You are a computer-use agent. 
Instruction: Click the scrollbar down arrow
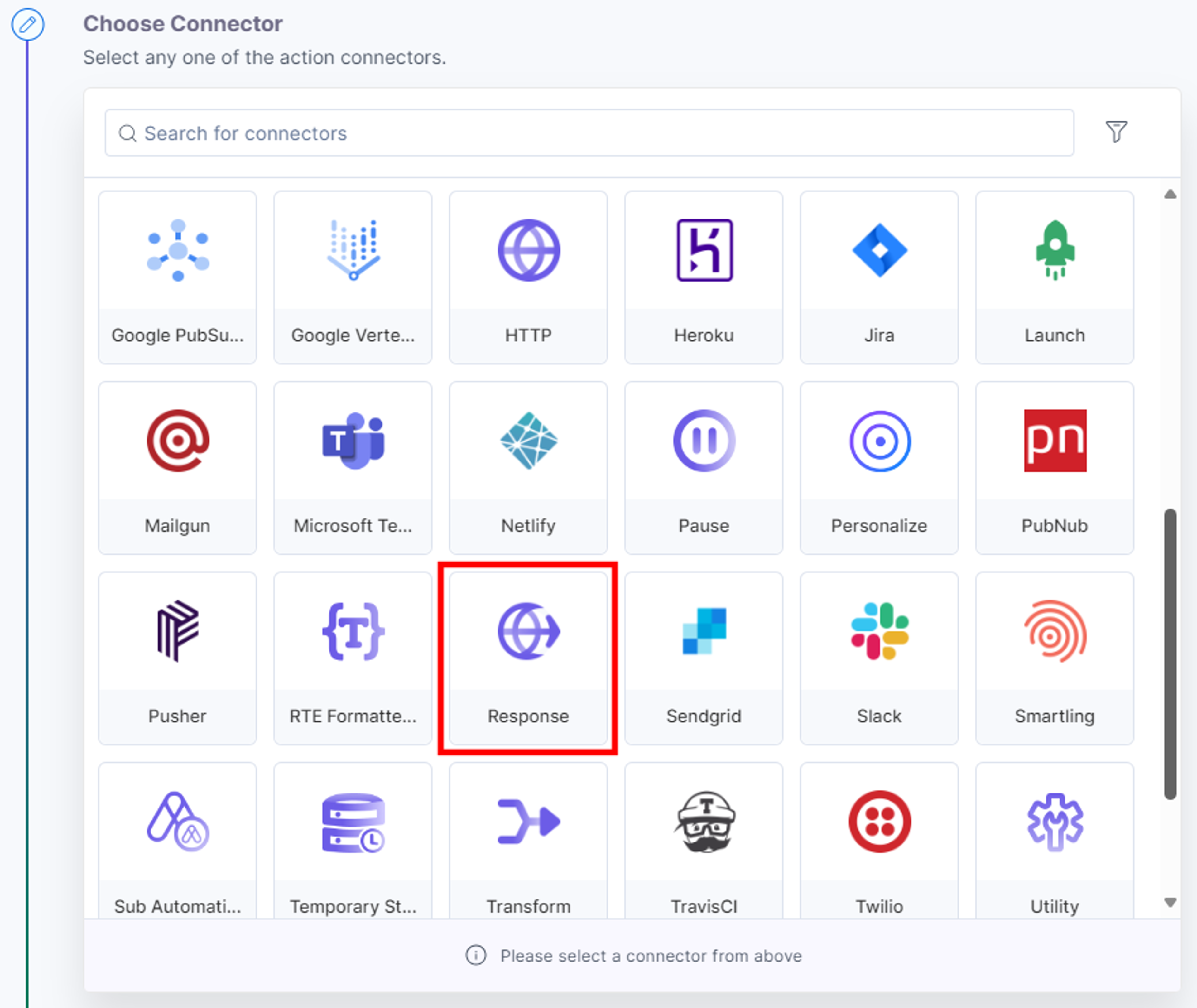tap(1170, 902)
